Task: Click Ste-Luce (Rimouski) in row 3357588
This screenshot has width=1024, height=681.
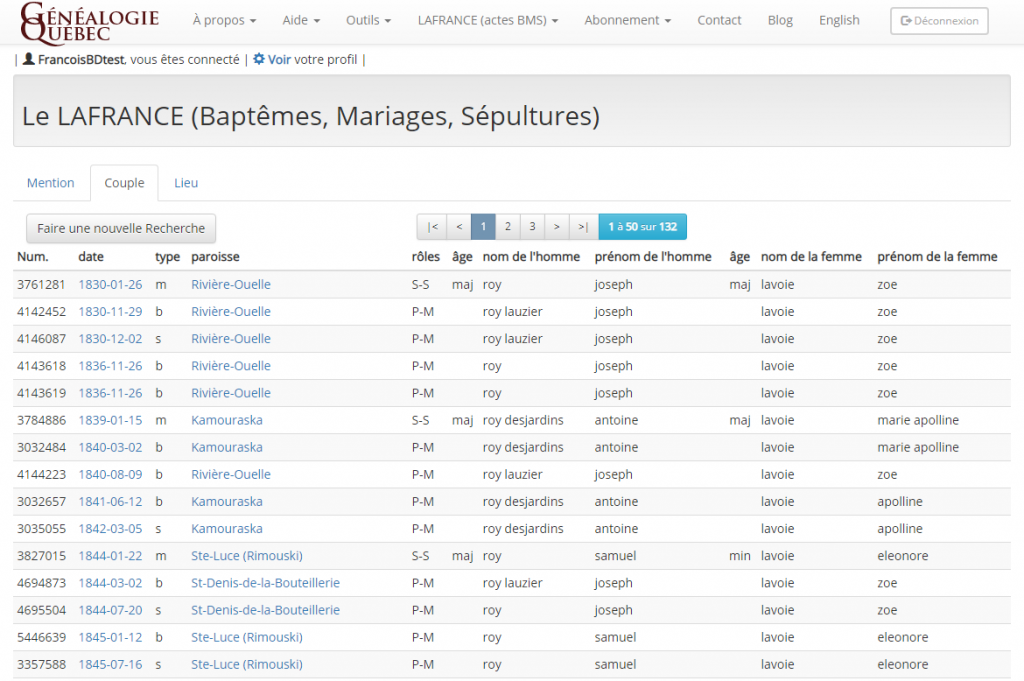Action: click(247, 664)
